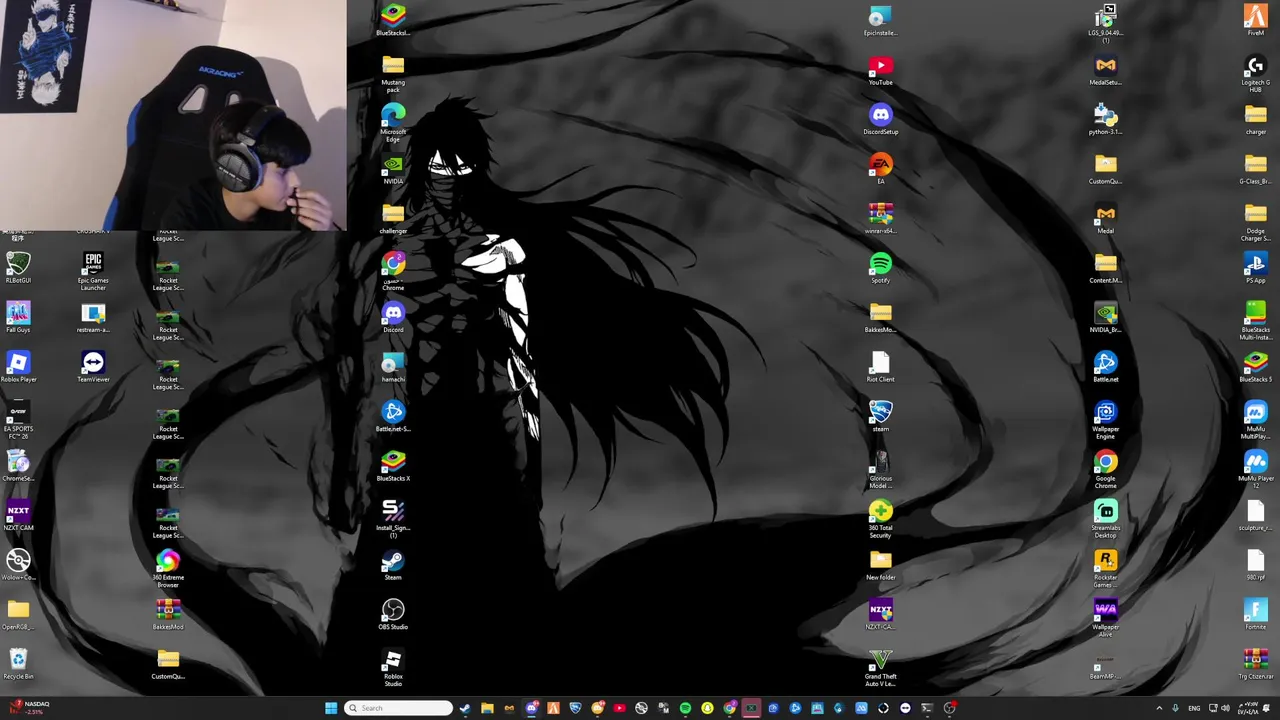
Task: Open the RLBotGUI shortcut
Action: pyautogui.click(x=18, y=268)
